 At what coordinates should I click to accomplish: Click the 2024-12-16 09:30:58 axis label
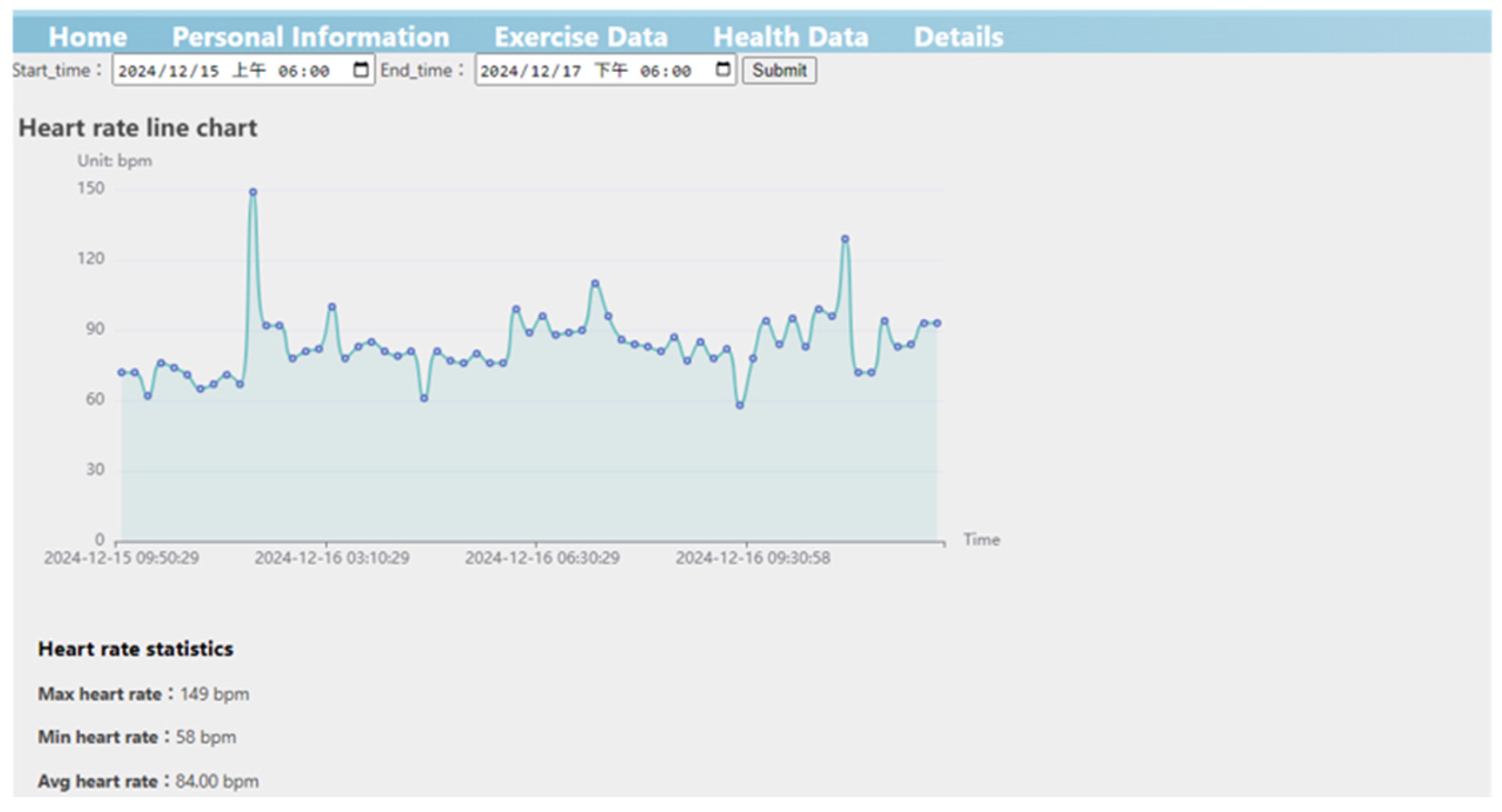753,558
